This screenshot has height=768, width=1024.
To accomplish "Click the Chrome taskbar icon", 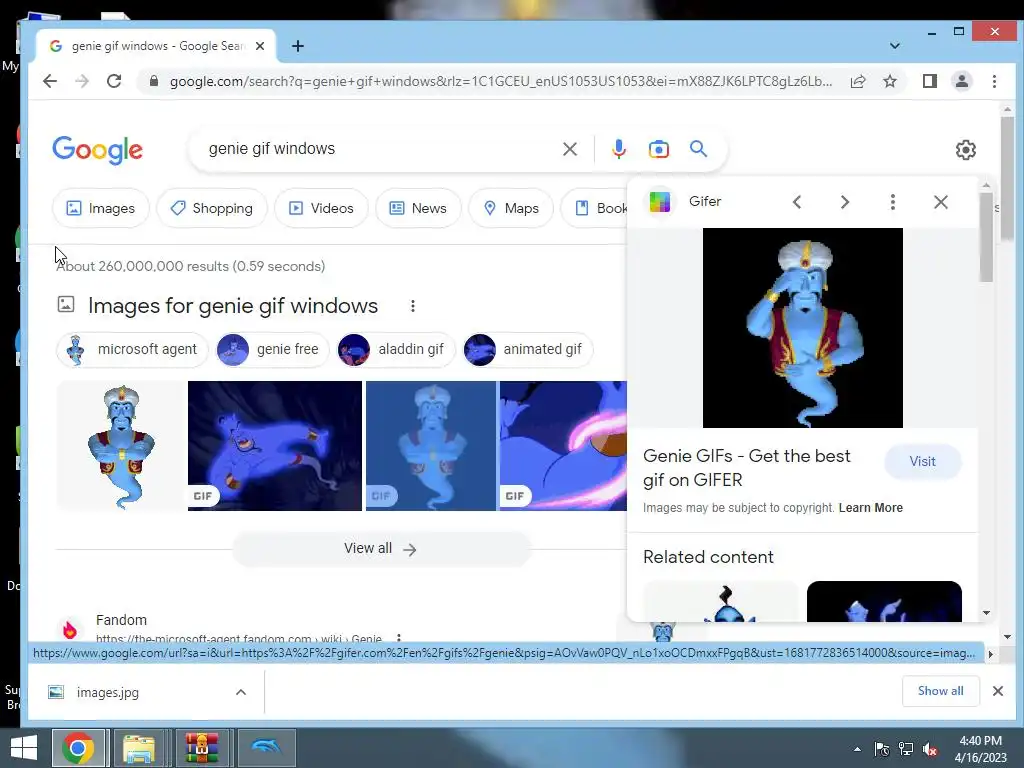I will [78, 748].
